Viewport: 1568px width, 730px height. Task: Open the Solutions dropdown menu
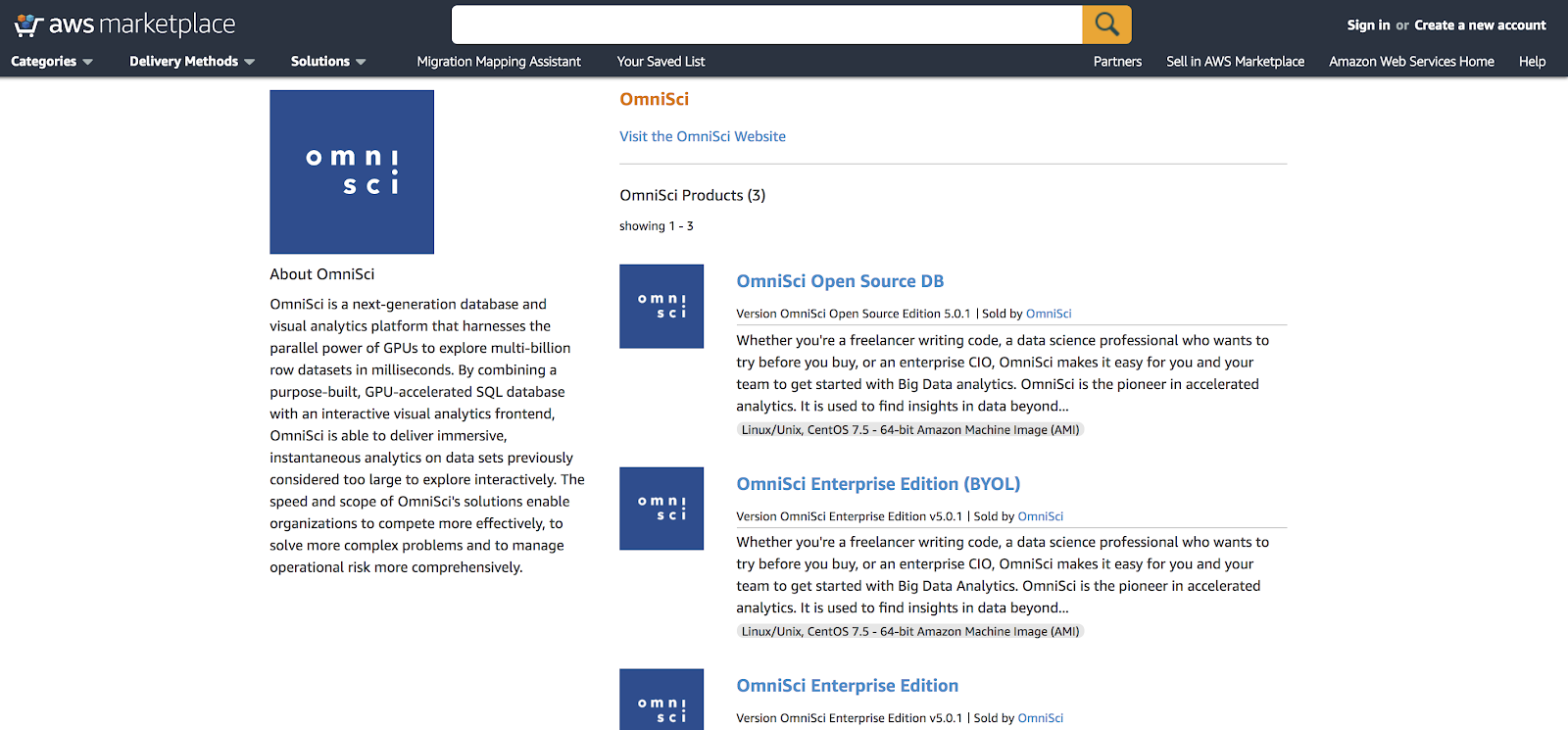pyautogui.click(x=328, y=62)
